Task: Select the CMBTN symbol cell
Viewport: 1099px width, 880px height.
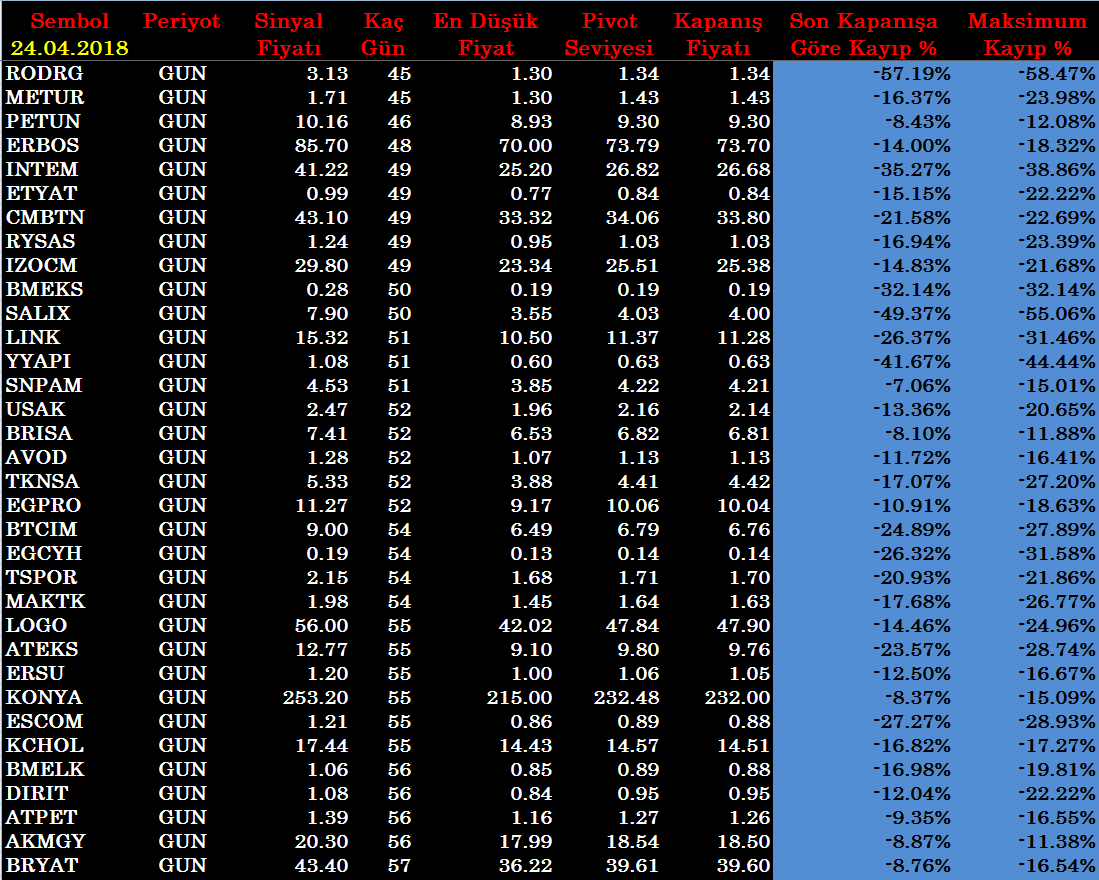Action: click(x=45, y=217)
